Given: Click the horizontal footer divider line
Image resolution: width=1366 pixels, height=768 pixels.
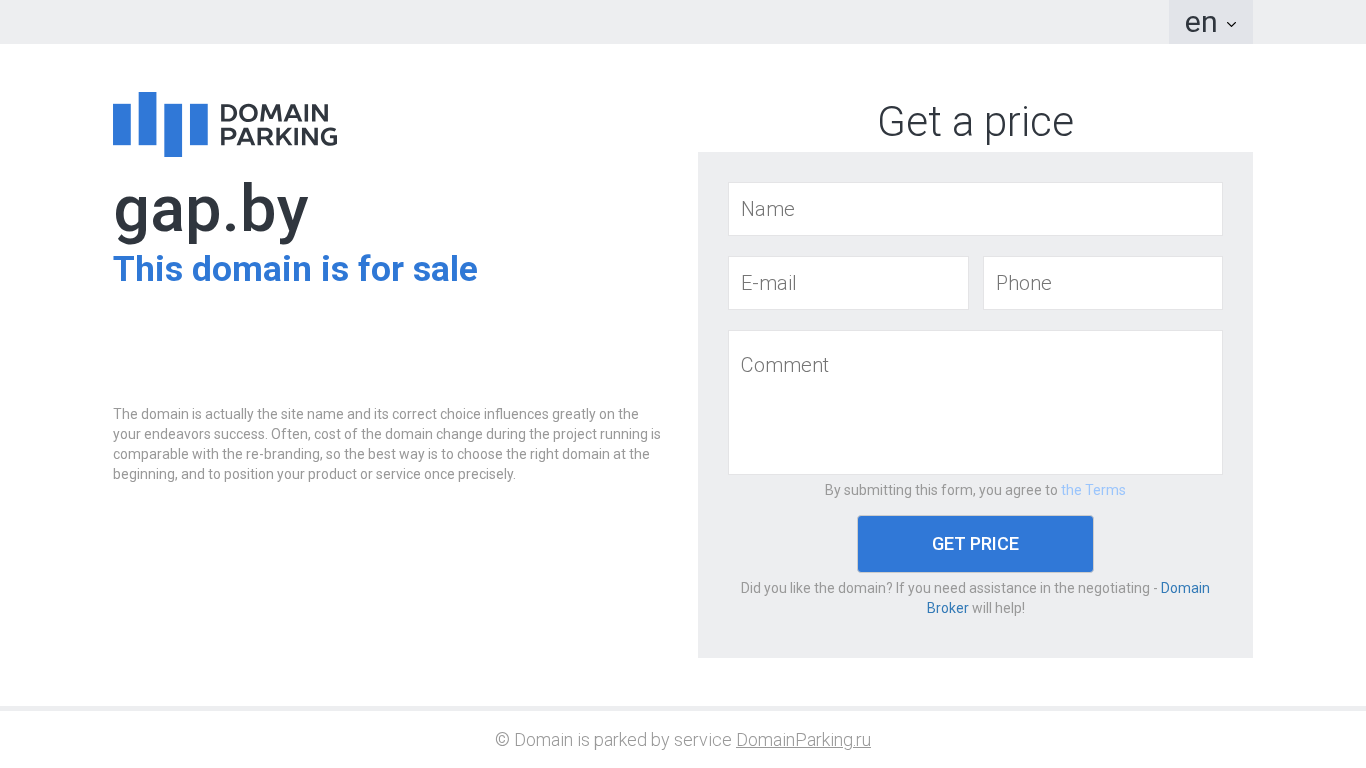Looking at the screenshot, I should coord(683,708).
